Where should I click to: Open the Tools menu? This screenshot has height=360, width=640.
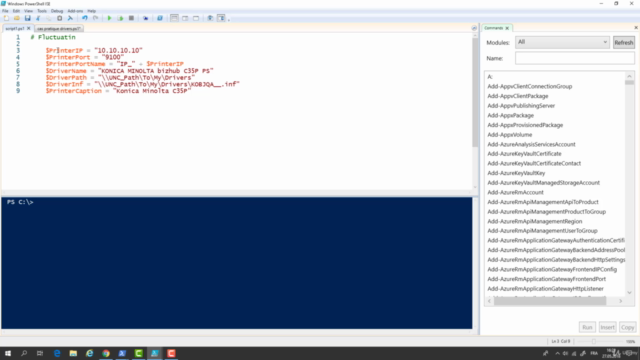point(42,11)
